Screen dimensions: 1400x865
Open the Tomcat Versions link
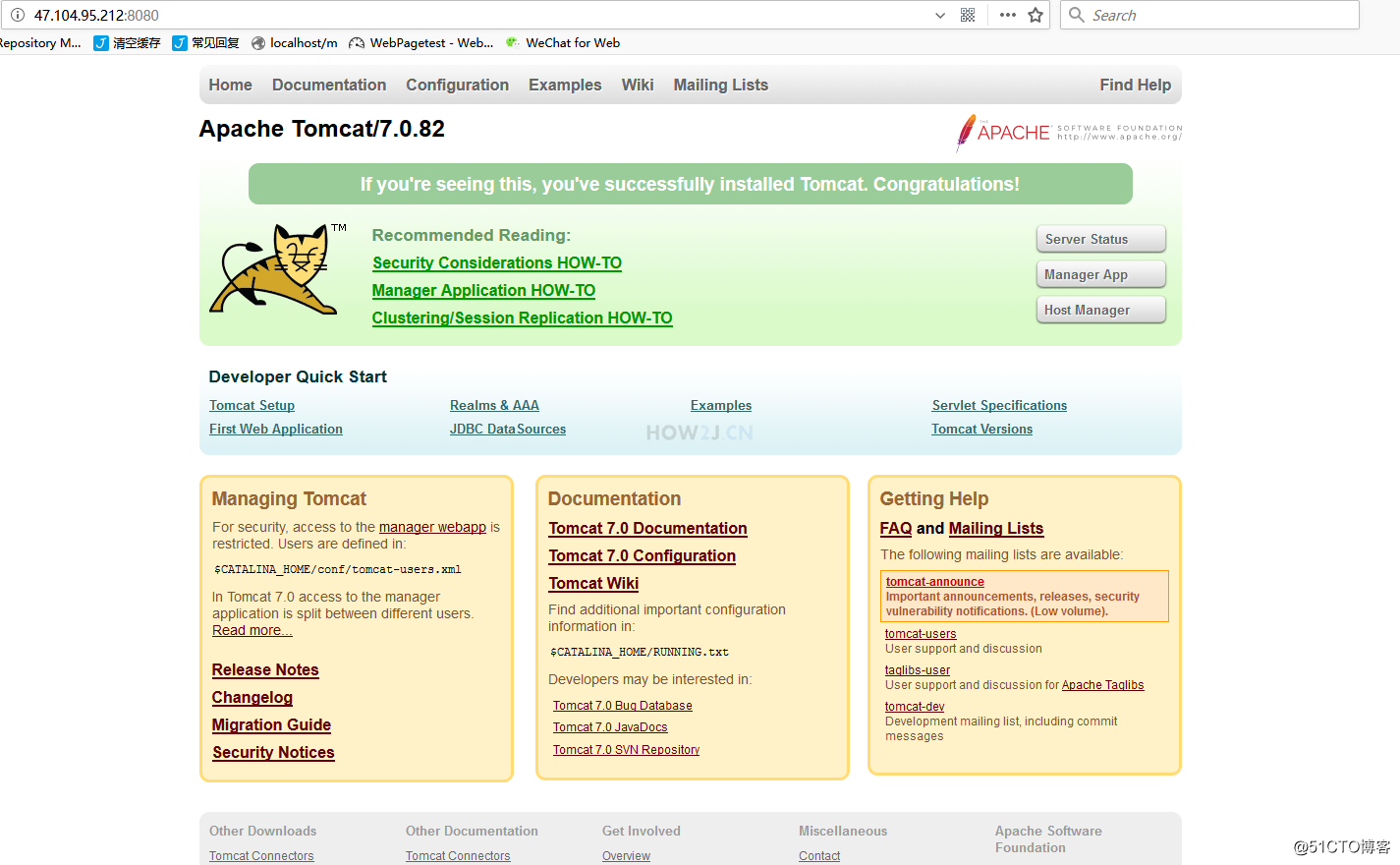pyautogui.click(x=982, y=429)
